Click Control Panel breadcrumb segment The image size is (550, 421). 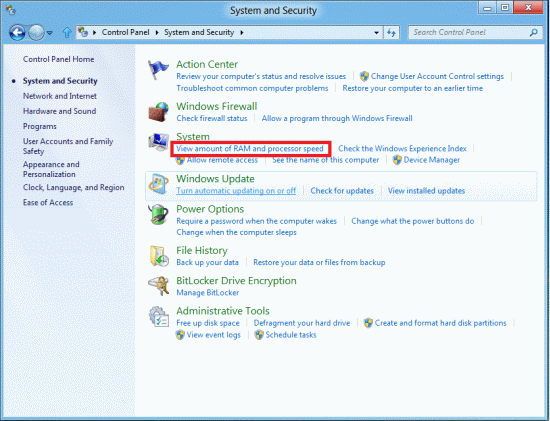coord(126,32)
